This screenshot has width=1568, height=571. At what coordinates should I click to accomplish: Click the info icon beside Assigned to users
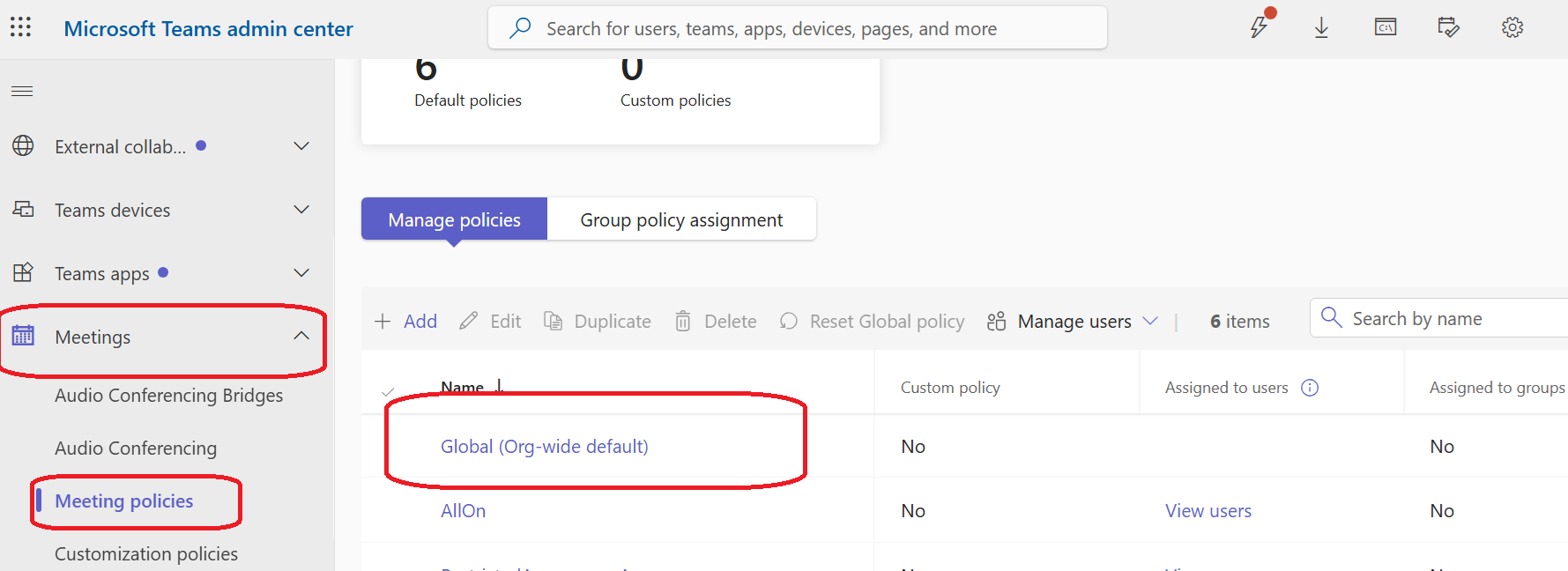click(1310, 388)
